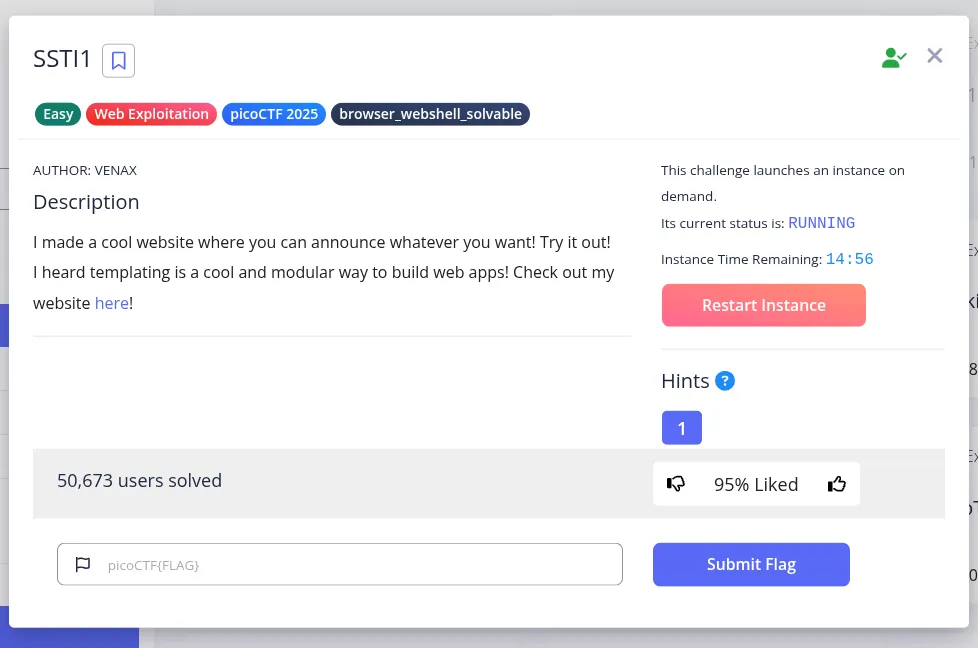The height and width of the screenshot is (648, 978).
Task: Select the picoCTF 2025 tag
Action: pos(274,114)
